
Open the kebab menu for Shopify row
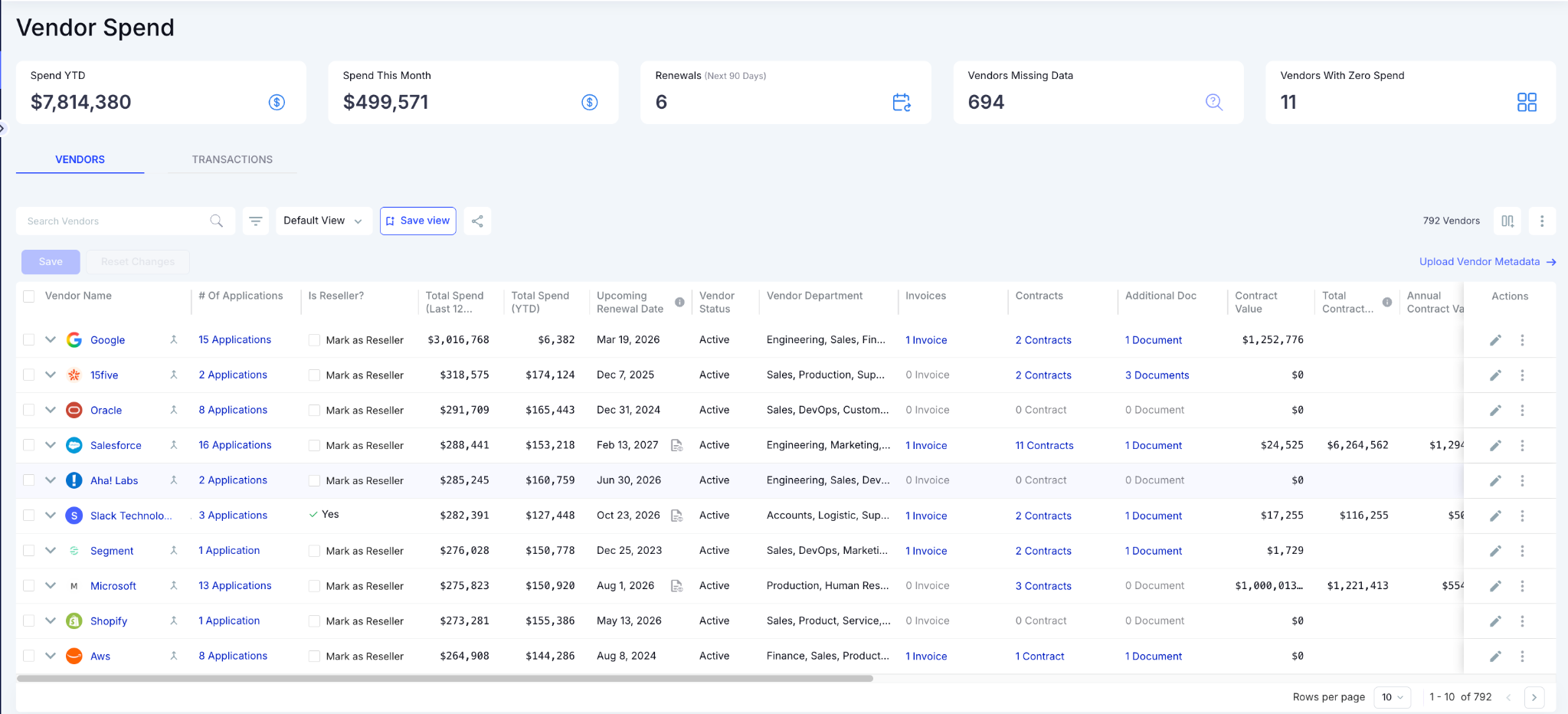[x=1522, y=621]
